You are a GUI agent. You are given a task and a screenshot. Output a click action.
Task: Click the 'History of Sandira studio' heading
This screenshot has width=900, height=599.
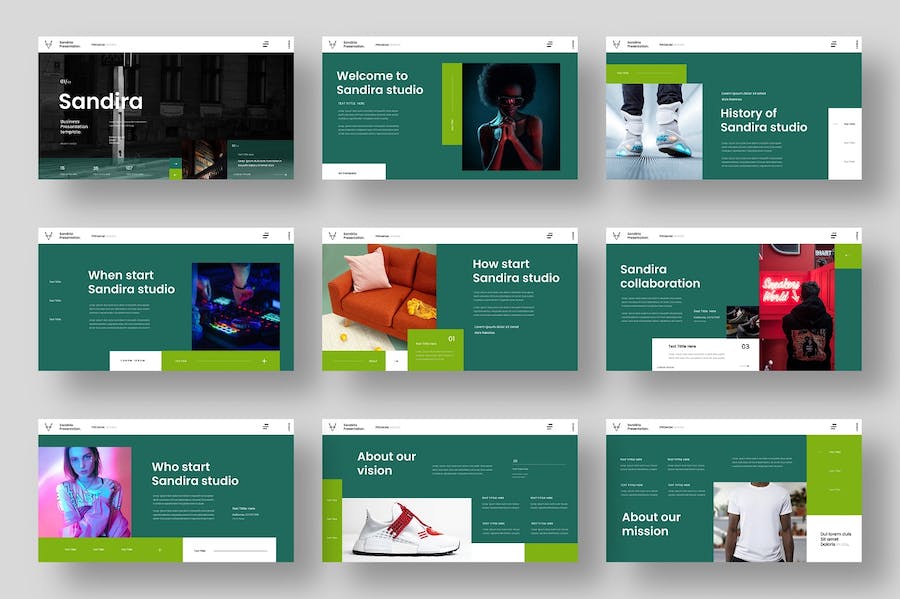763,120
